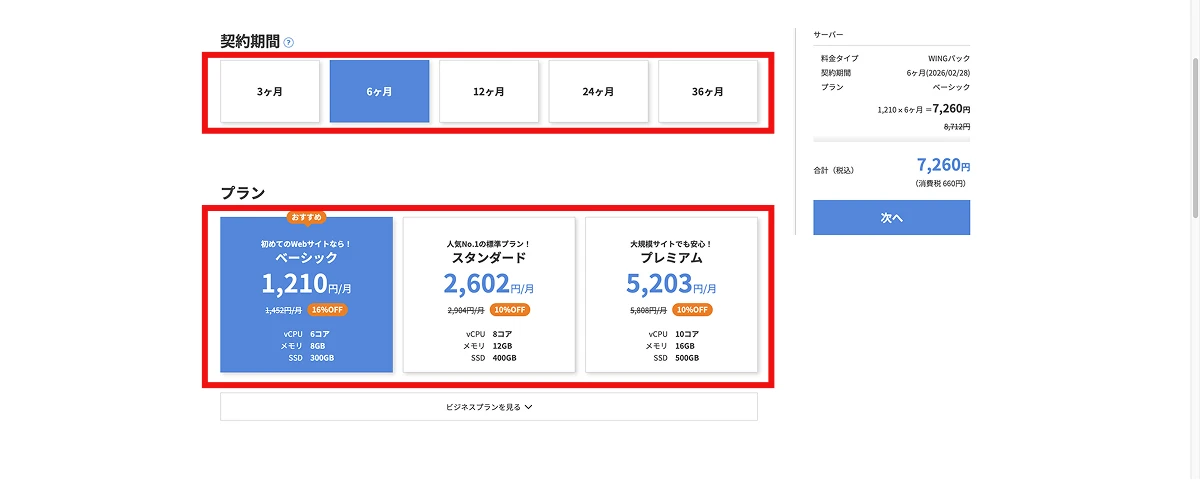
Task: Click the プラン section heading
Action: point(243,193)
